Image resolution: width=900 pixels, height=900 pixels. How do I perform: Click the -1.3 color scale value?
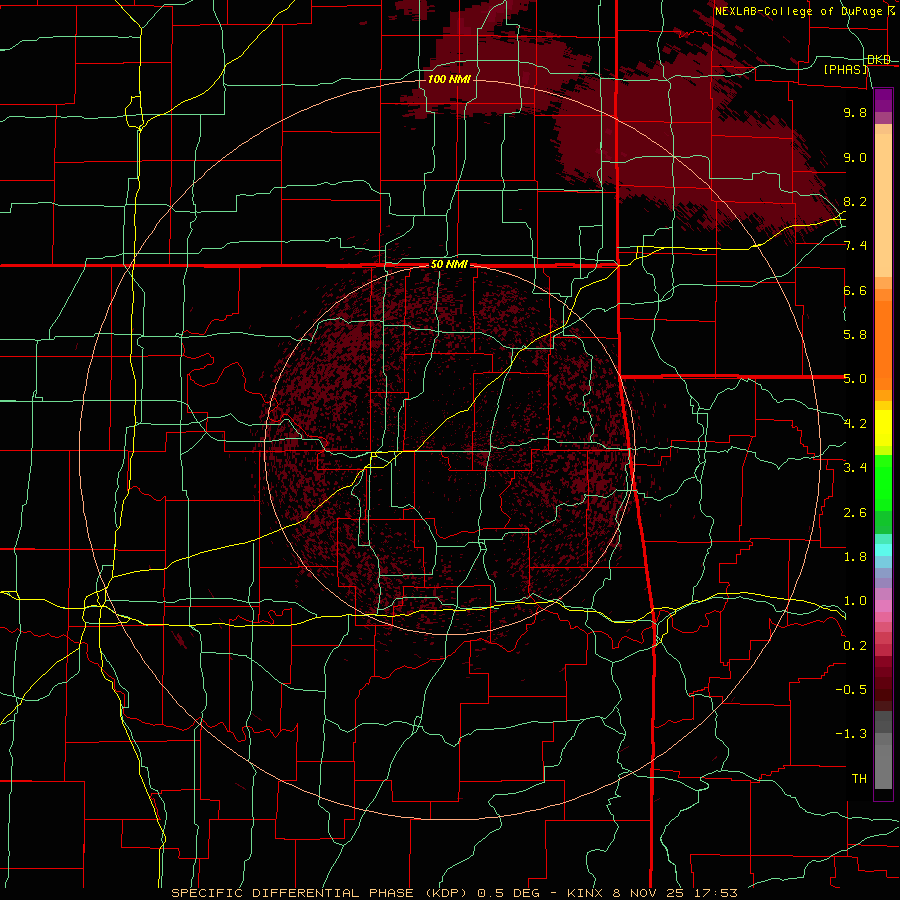851,734
